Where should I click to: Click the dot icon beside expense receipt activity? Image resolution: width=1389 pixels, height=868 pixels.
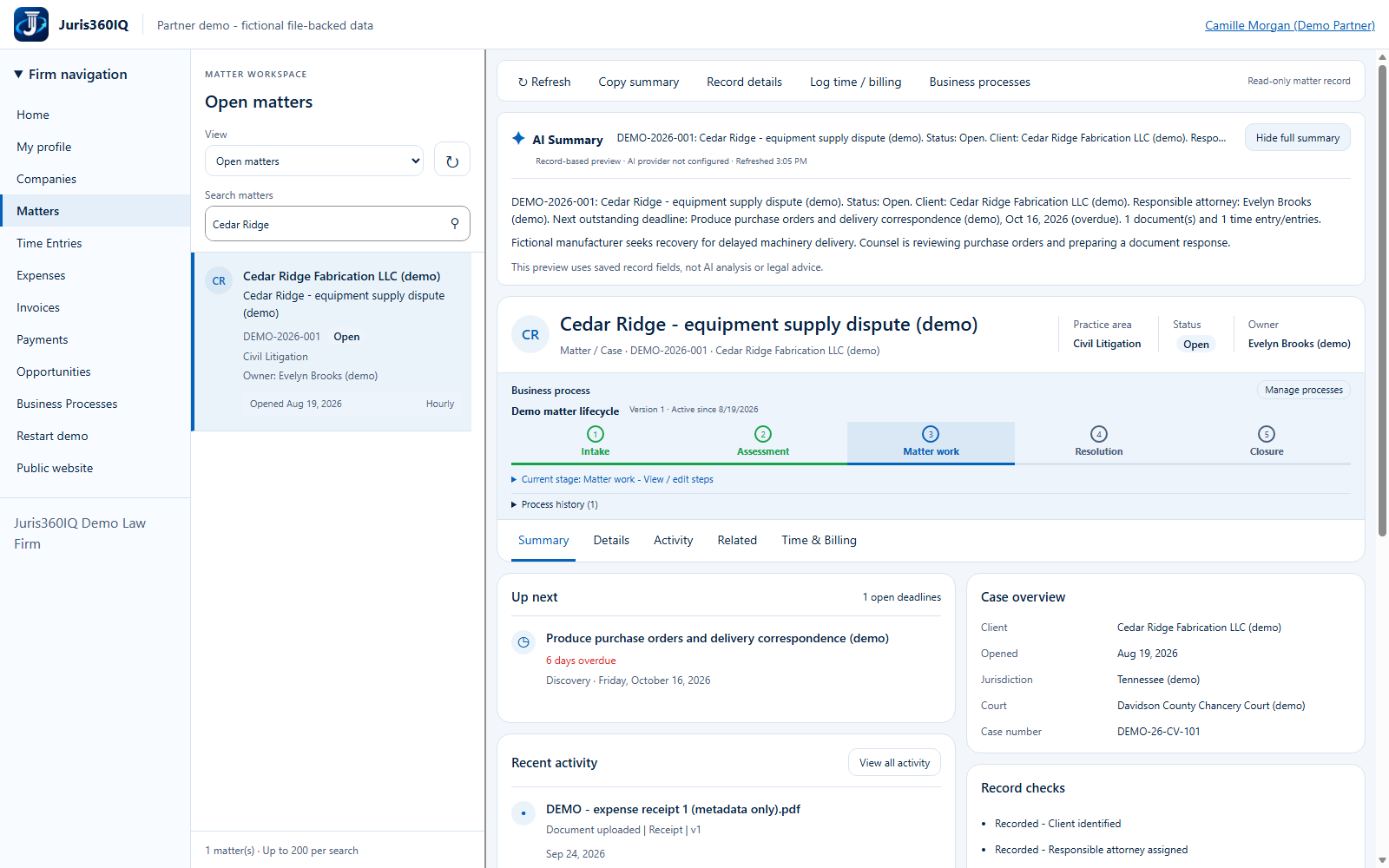click(x=523, y=813)
